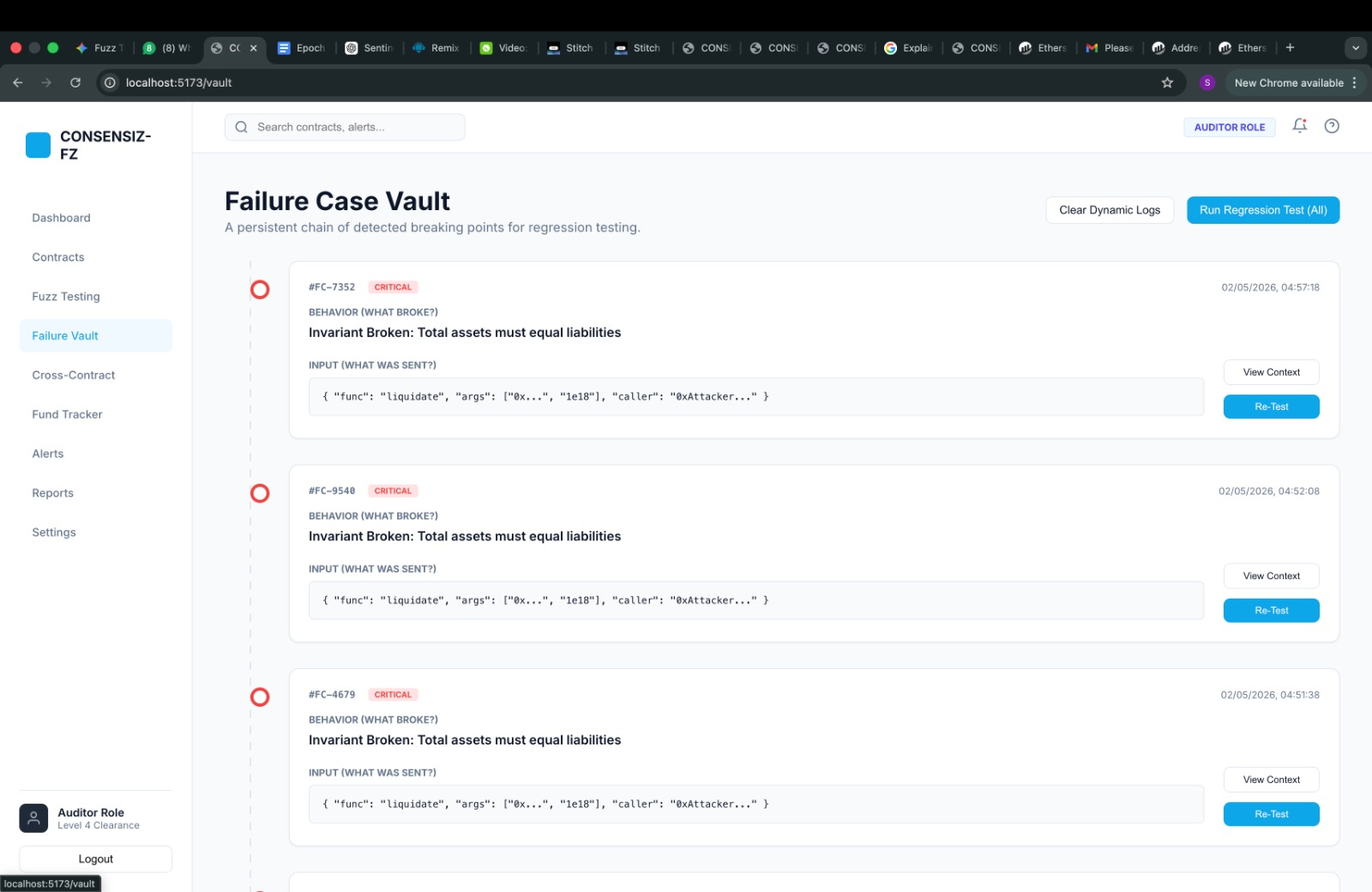Navigate to Fuzz Testing
The height and width of the screenshot is (892, 1372).
[95, 297]
